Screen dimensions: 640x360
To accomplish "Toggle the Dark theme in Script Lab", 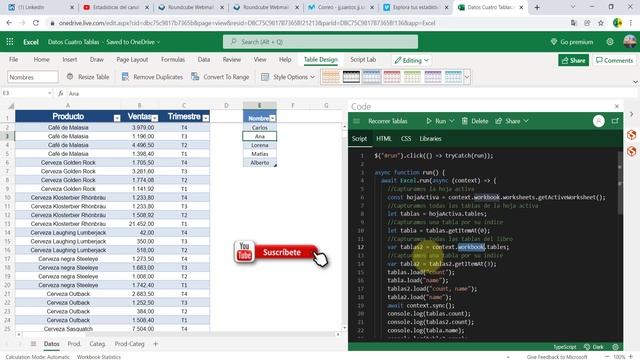I will [x=594, y=347].
